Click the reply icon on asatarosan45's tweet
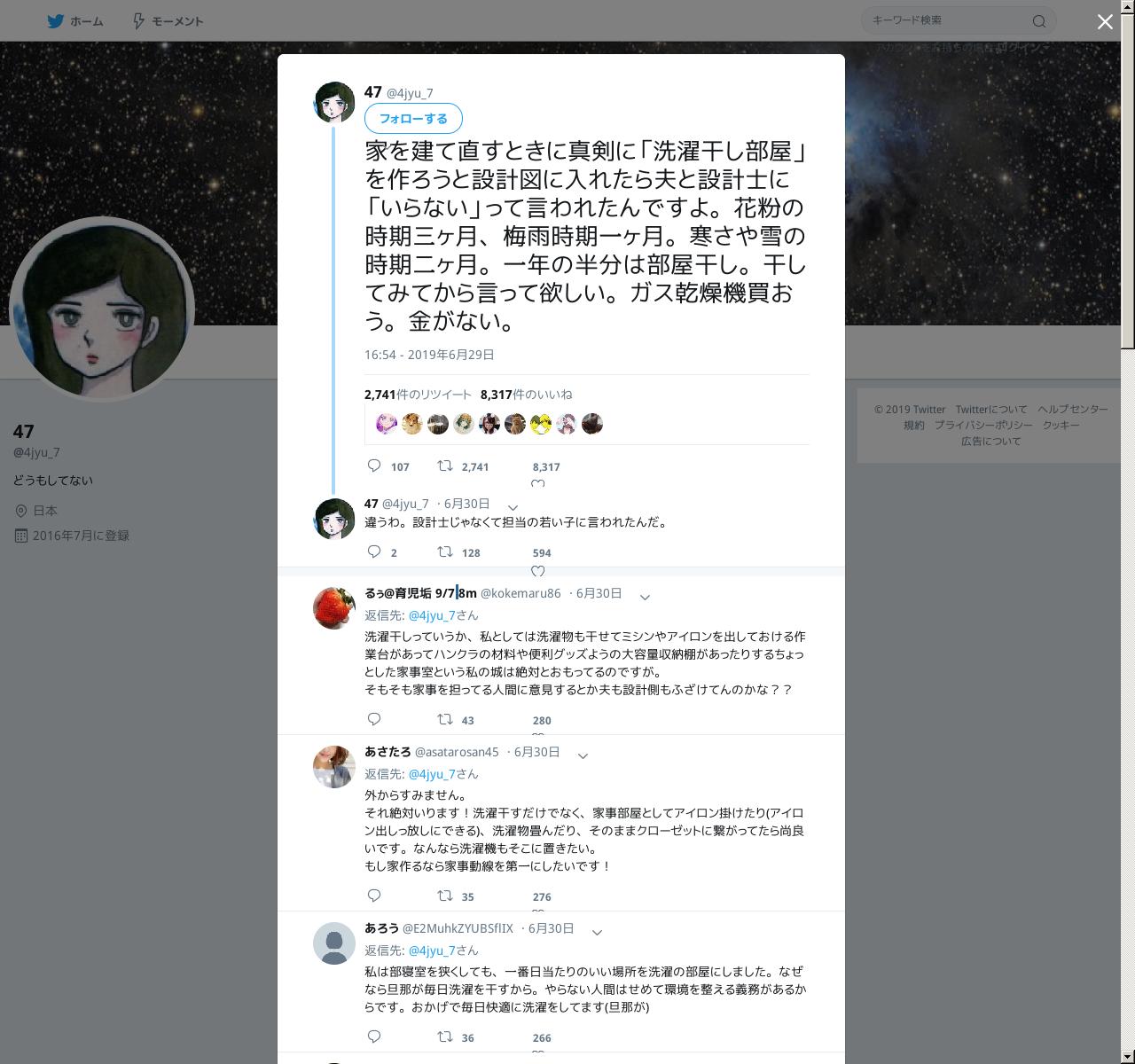This screenshot has width=1135, height=1064. (374, 896)
